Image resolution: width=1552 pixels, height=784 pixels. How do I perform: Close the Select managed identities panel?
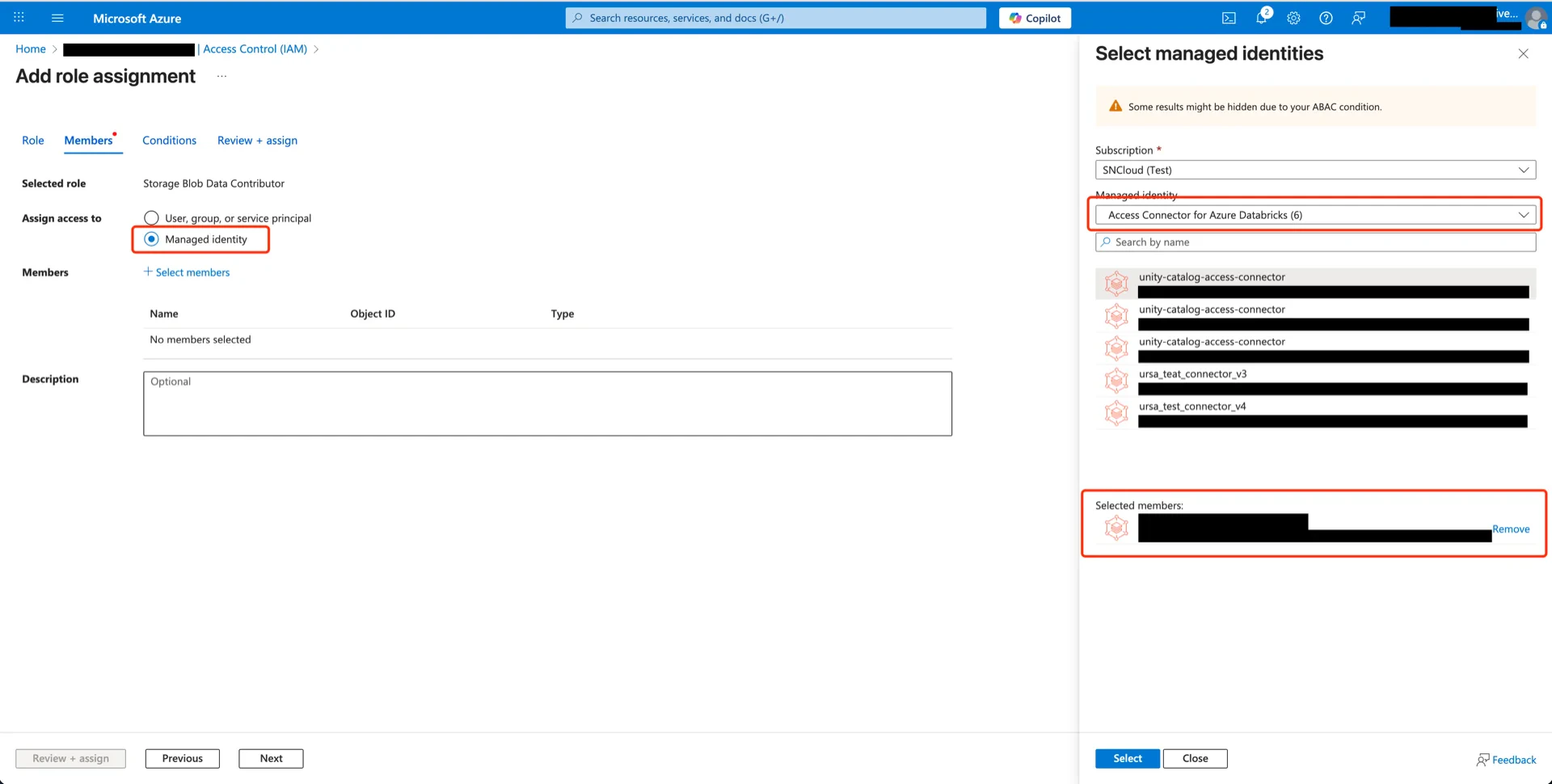click(x=1523, y=53)
